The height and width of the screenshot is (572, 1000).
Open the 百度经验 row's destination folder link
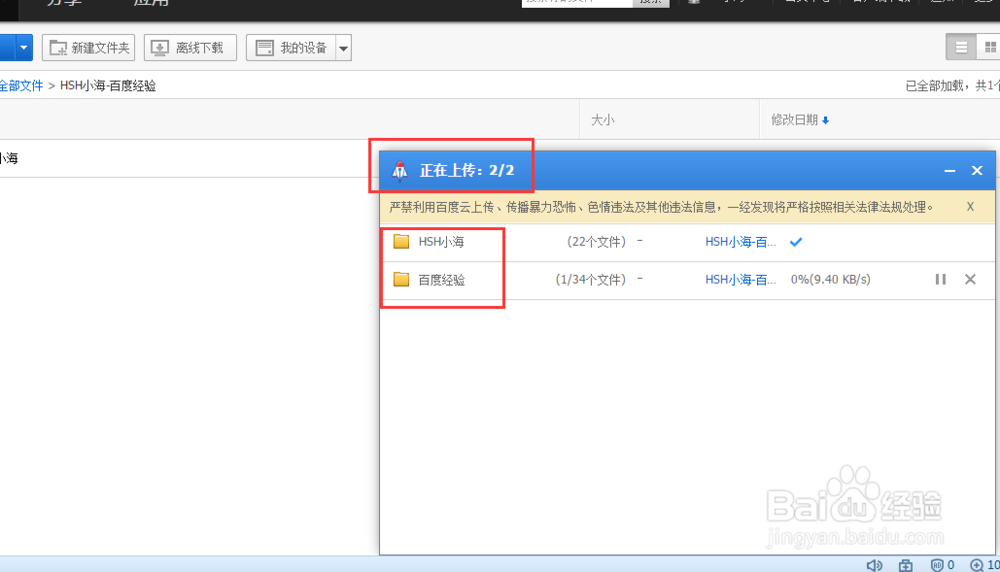(740, 279)
